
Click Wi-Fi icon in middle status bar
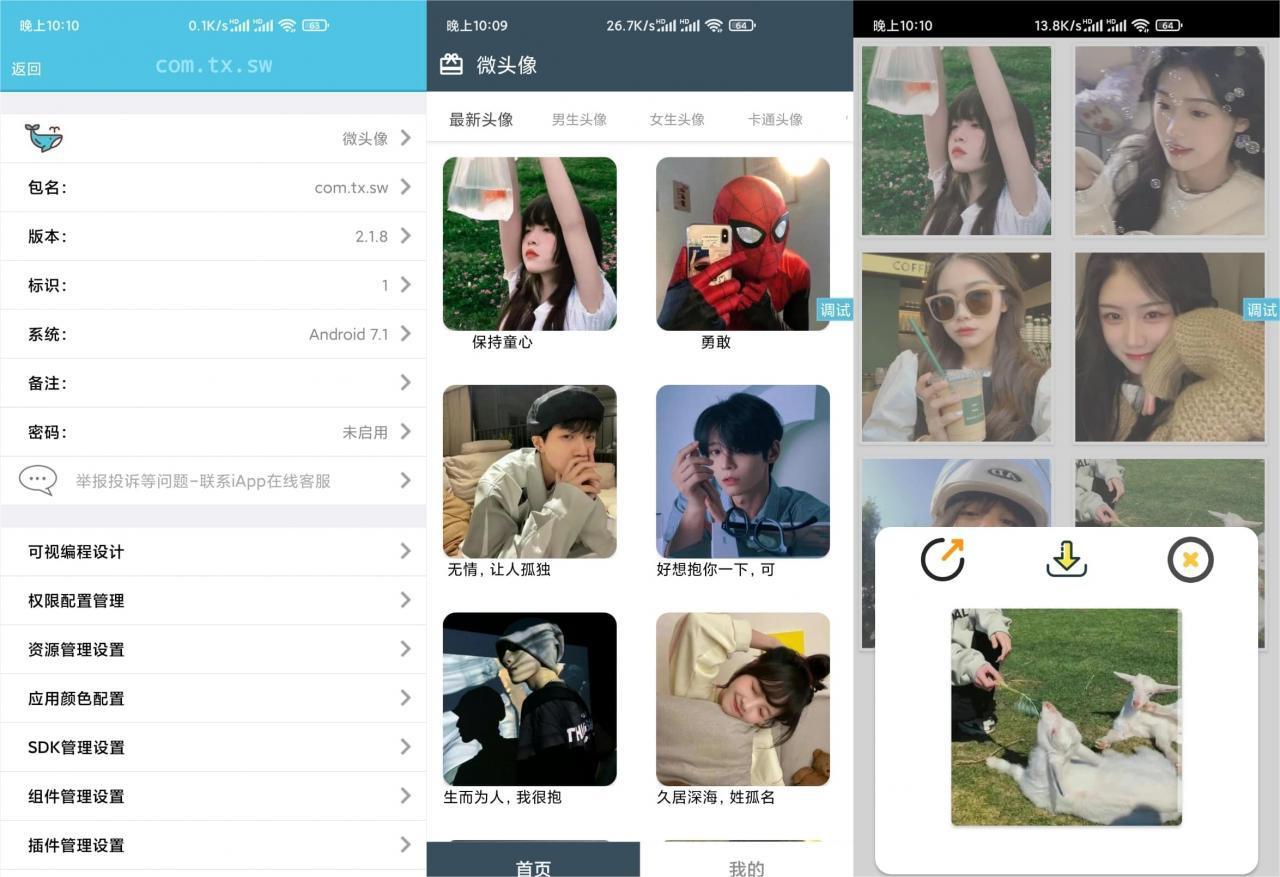click(x=714, y=25)
